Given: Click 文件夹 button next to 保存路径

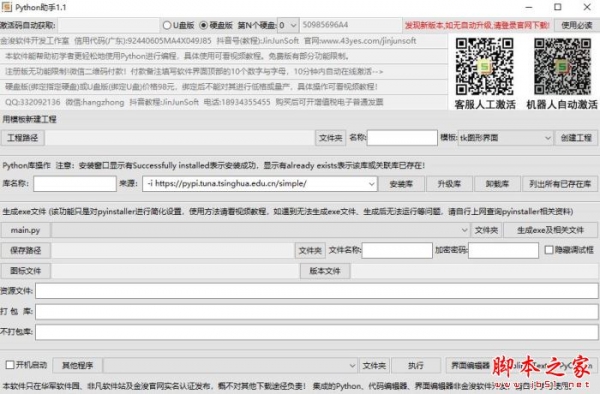Looking at the screenshot, I should point(310,251).
